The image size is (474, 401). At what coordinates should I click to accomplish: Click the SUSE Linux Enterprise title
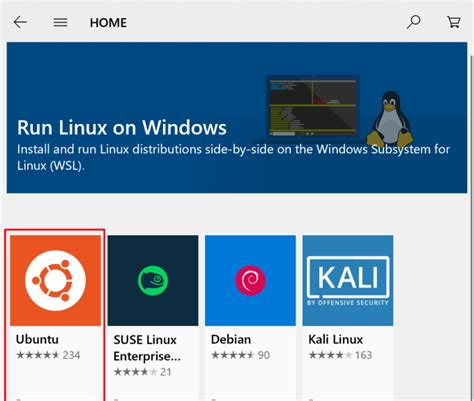click(147, 348)
